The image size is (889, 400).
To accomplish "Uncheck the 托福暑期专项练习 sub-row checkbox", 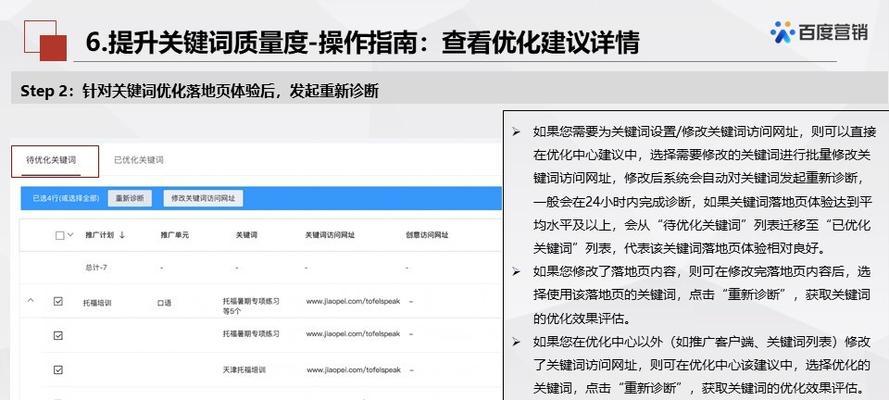I will click(x=58, y=335).
